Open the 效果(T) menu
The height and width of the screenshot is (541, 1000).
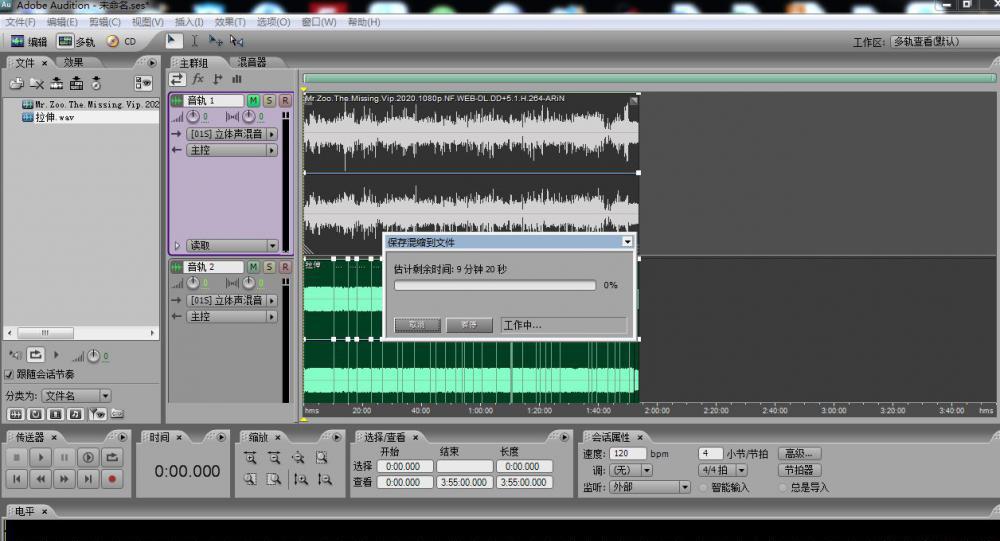click(230, 22)
